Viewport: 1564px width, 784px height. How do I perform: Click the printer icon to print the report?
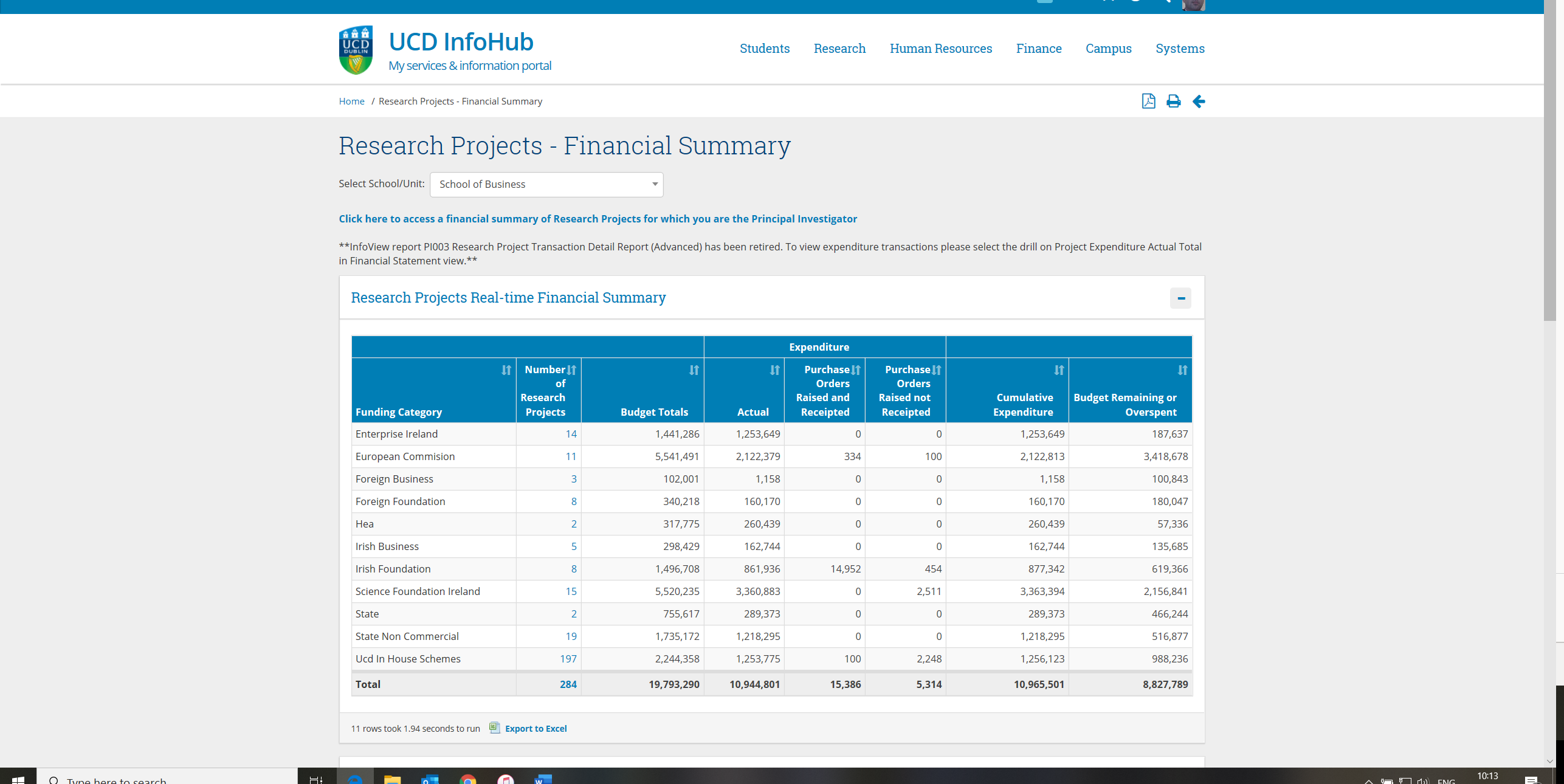coord(1173,101)
